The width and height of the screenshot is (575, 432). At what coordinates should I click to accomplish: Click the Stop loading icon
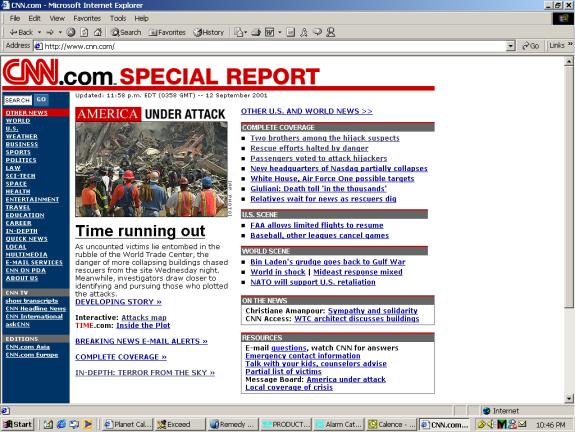click(x=71, y=32)
